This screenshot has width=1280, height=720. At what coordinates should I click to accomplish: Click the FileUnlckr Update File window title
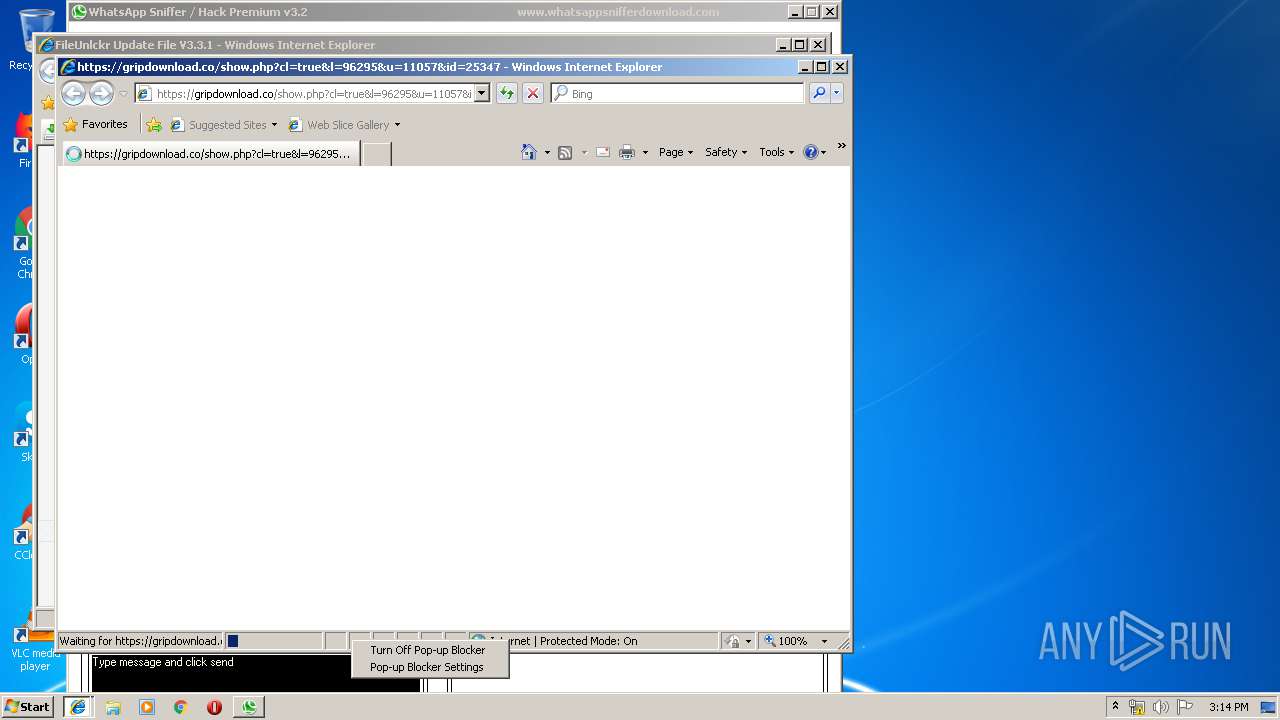pyautogui.click(x=215, y=45)
